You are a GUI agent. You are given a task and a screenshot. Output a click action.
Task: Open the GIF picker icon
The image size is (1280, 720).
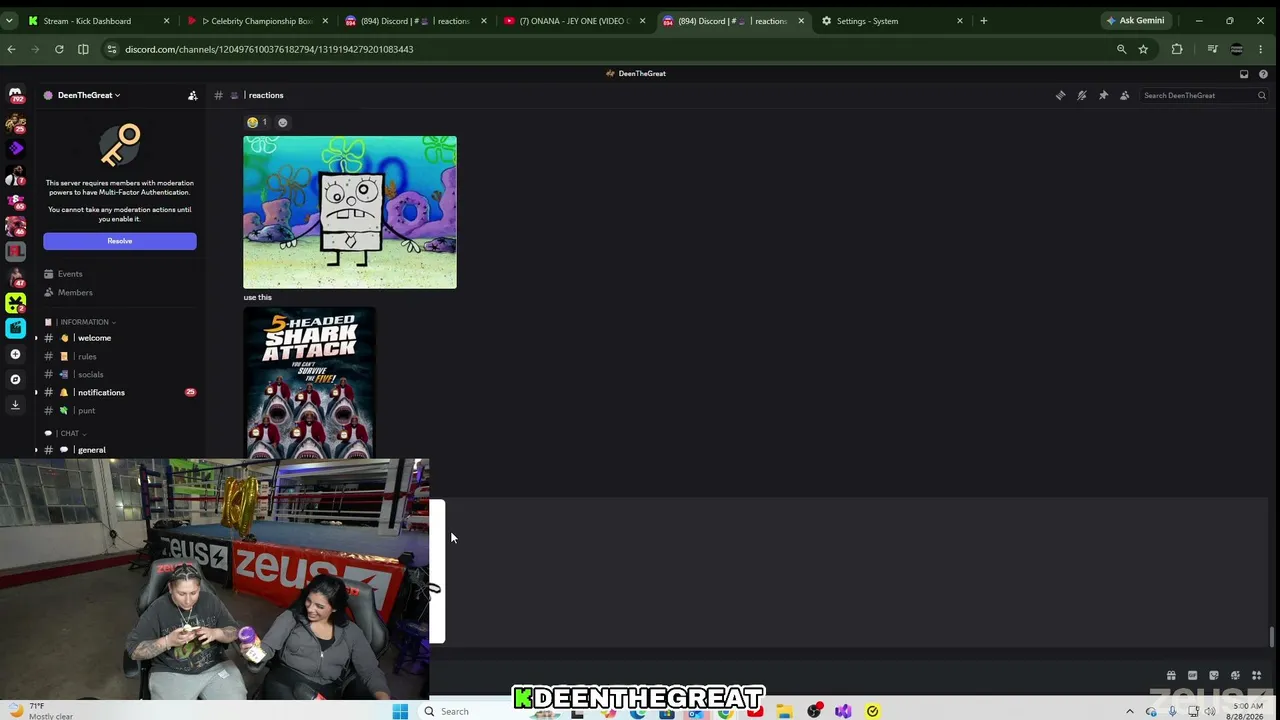click(1192, 676)
